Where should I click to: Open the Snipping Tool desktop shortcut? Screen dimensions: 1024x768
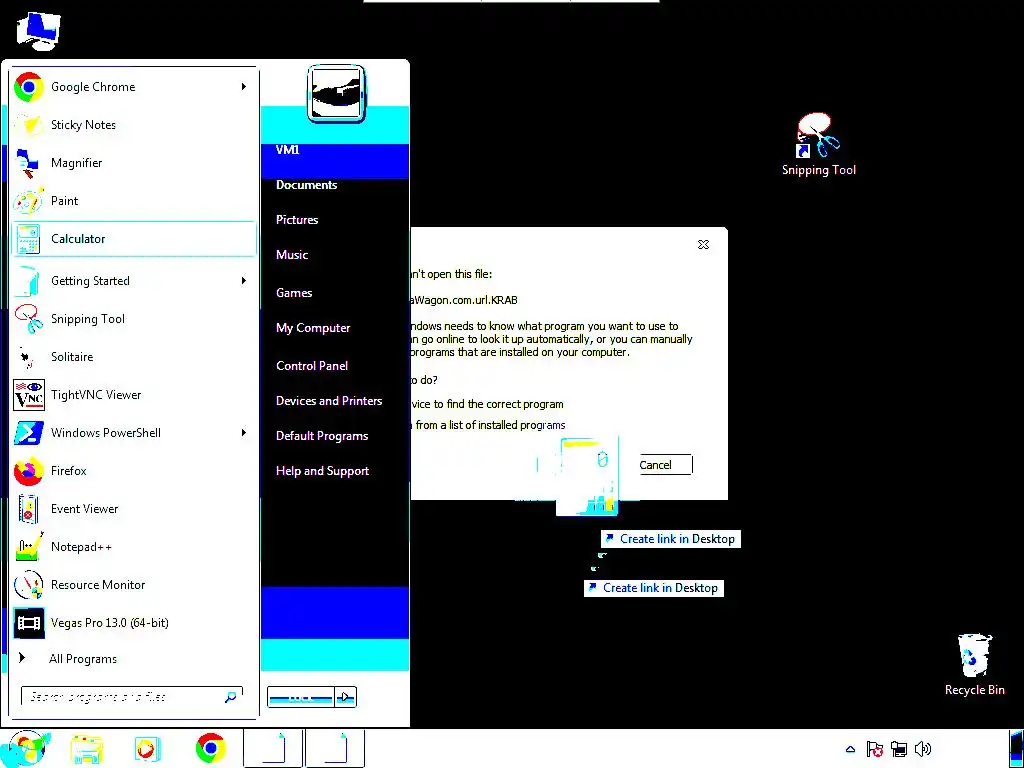[818, 144]
